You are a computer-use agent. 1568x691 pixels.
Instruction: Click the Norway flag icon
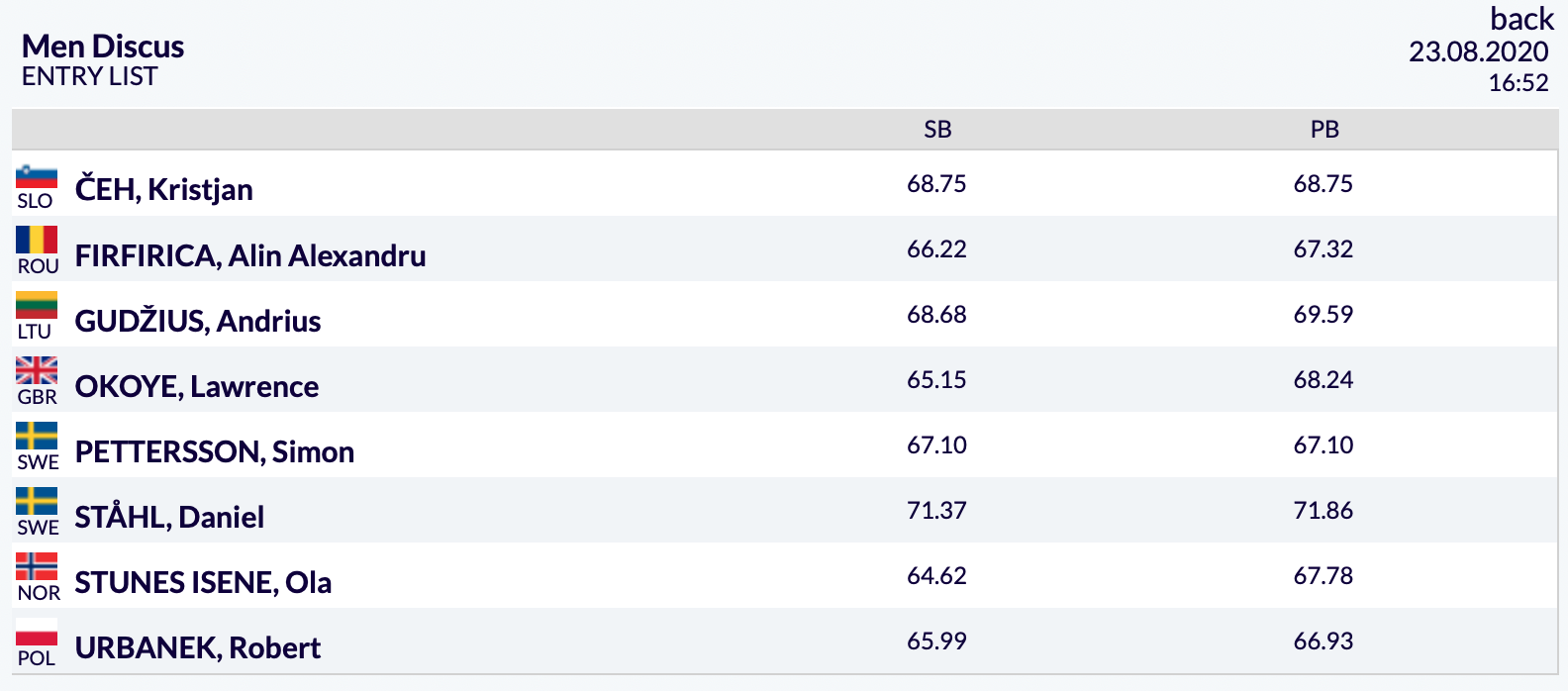point(37,567)
